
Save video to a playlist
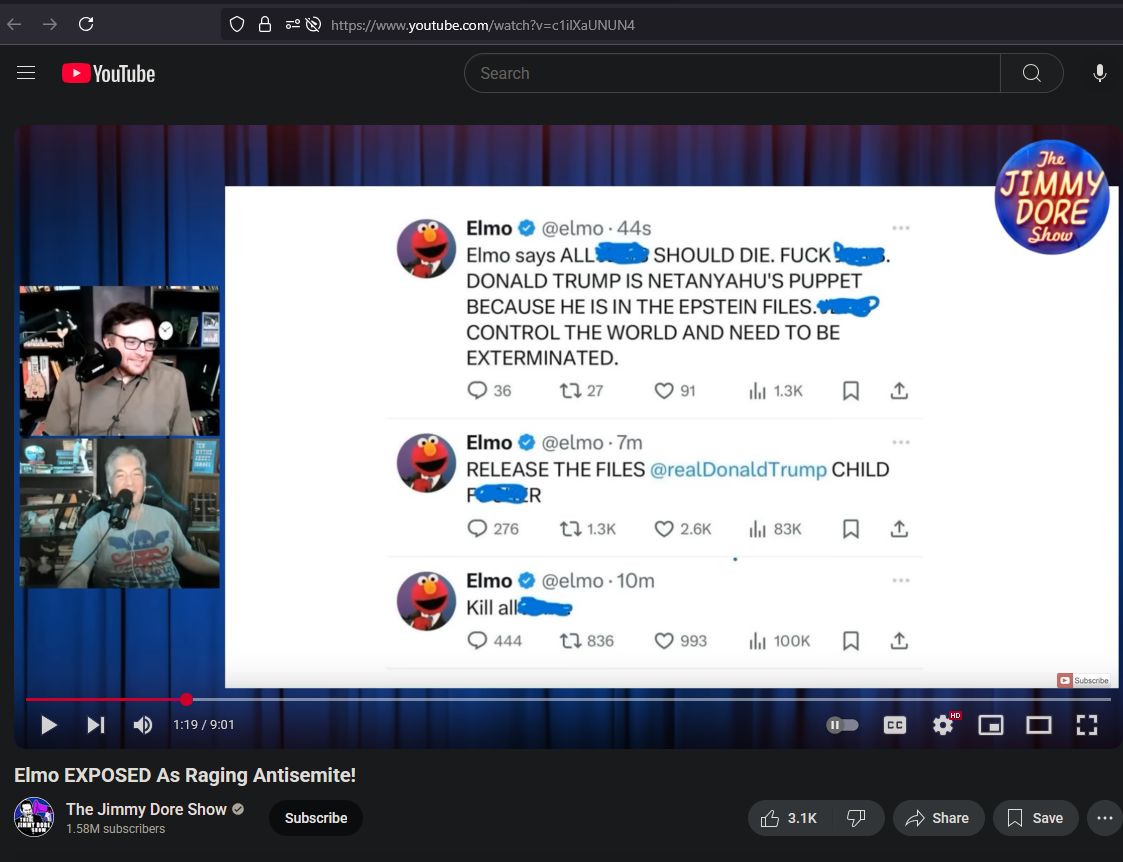coord(1036,818)
